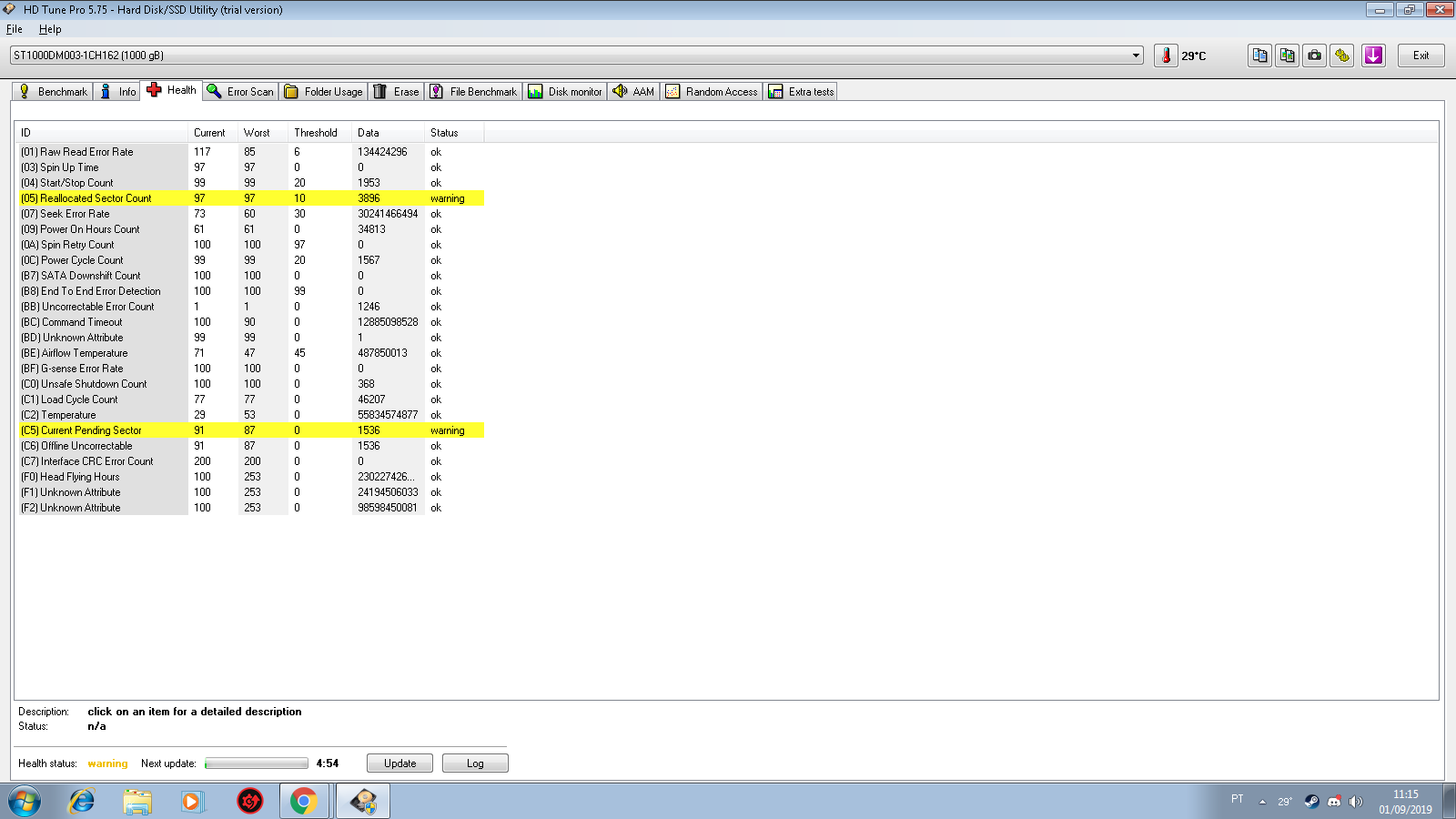Viewport: 1456px width, 819px height.
Task: Select Power Cycle Count attribute
Action: coord(249,260)
